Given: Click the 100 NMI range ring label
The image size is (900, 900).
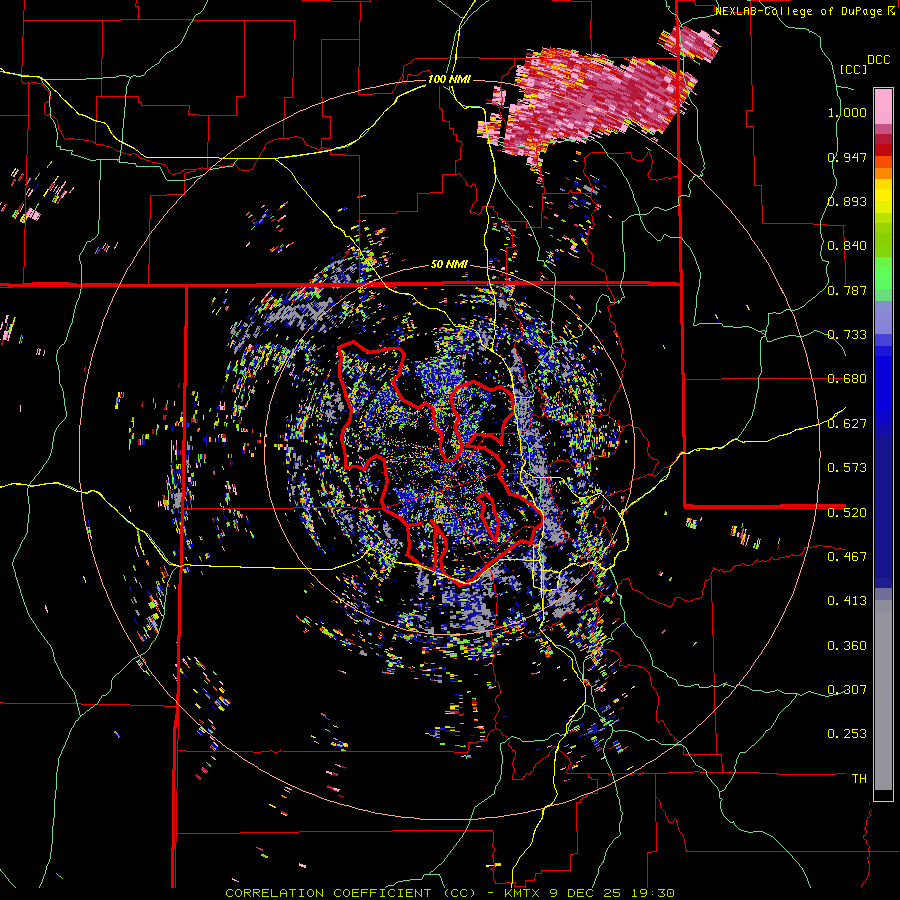Looking at the screenshot, I should click(x=449, y=79).
